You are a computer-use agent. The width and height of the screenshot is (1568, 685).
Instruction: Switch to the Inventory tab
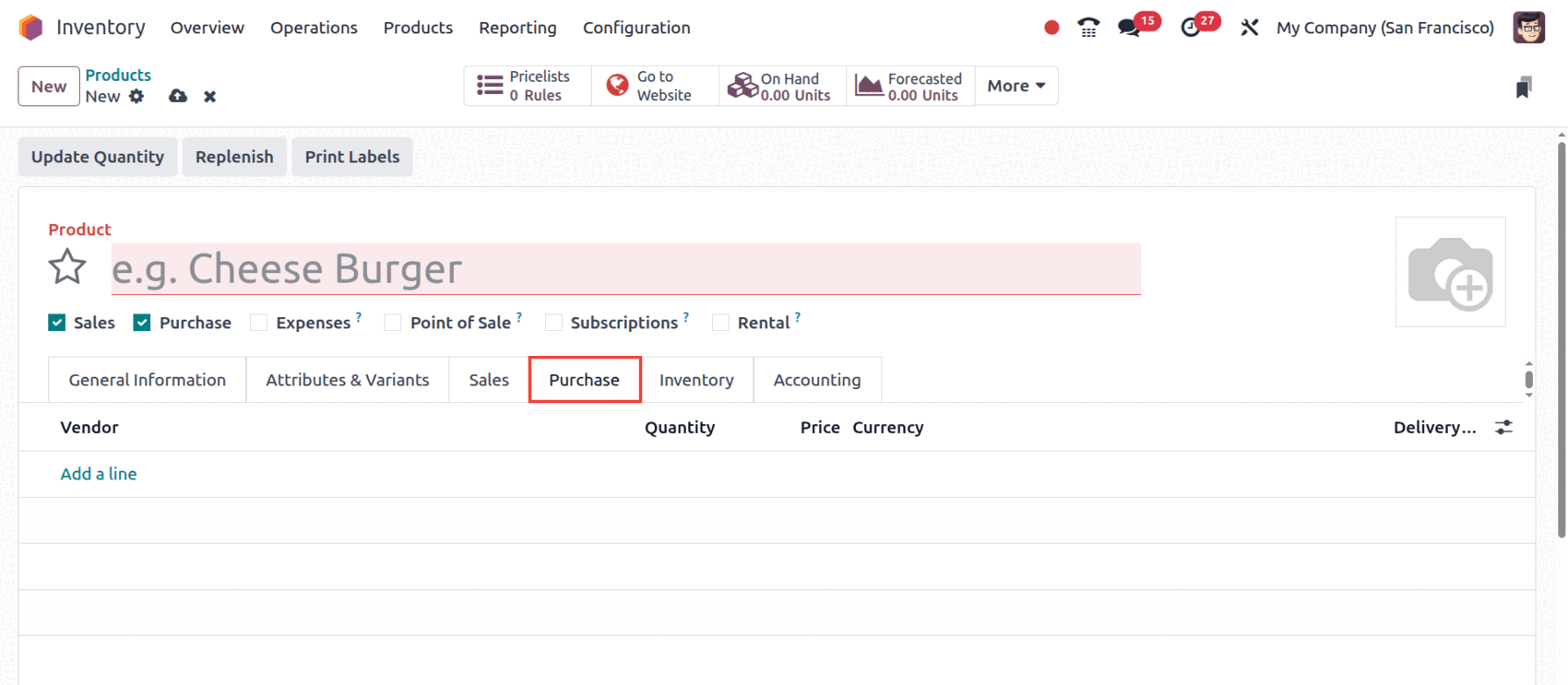coord(696,380)
